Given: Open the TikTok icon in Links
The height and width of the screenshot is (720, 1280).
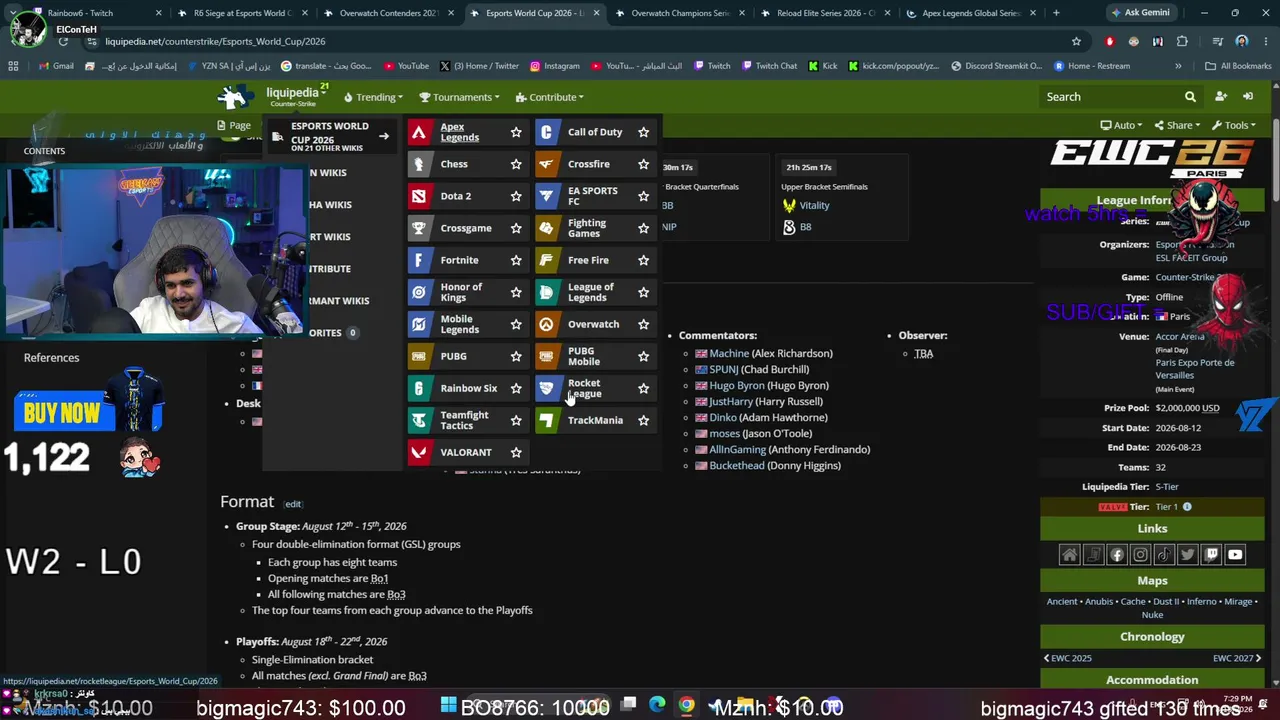Looking at the screenshot, I should point(1164,555).
